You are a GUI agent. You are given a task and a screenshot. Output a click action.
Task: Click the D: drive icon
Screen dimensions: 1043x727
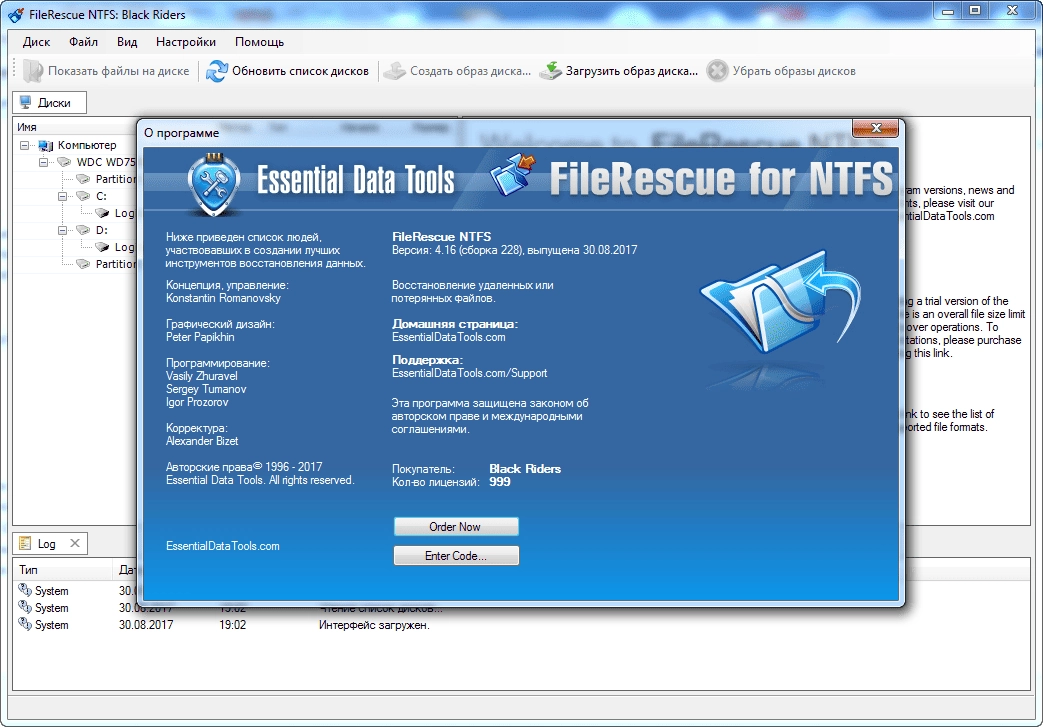(83, 229)
